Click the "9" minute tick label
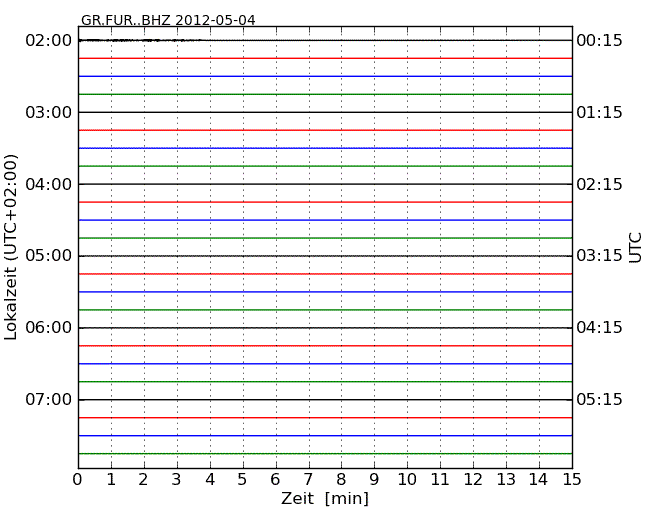This screenshot has width=650, height=520. tap(374, 479)
